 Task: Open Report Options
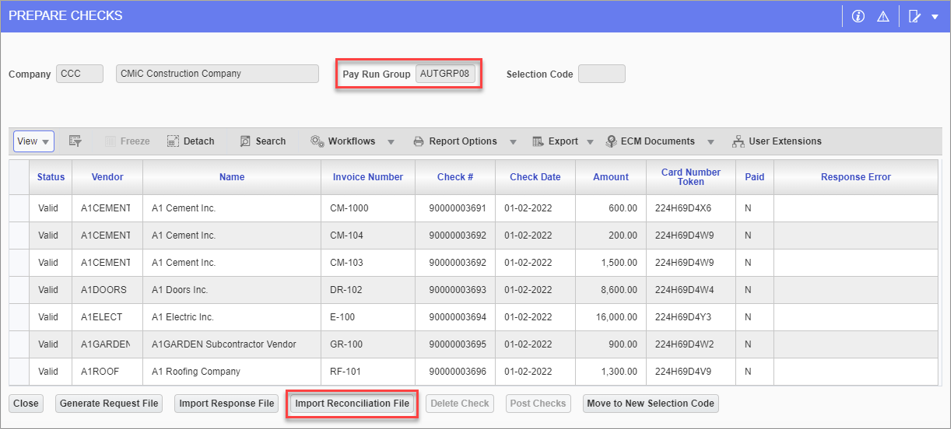pos(455,141)
